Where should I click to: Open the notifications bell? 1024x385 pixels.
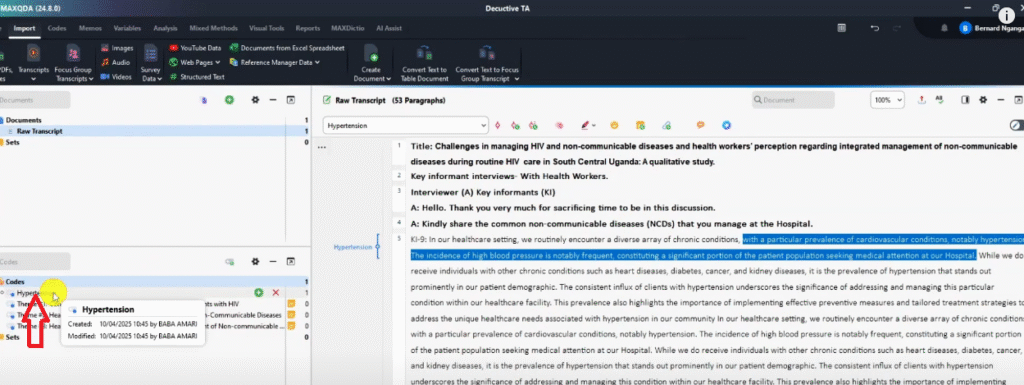(944, 28)
